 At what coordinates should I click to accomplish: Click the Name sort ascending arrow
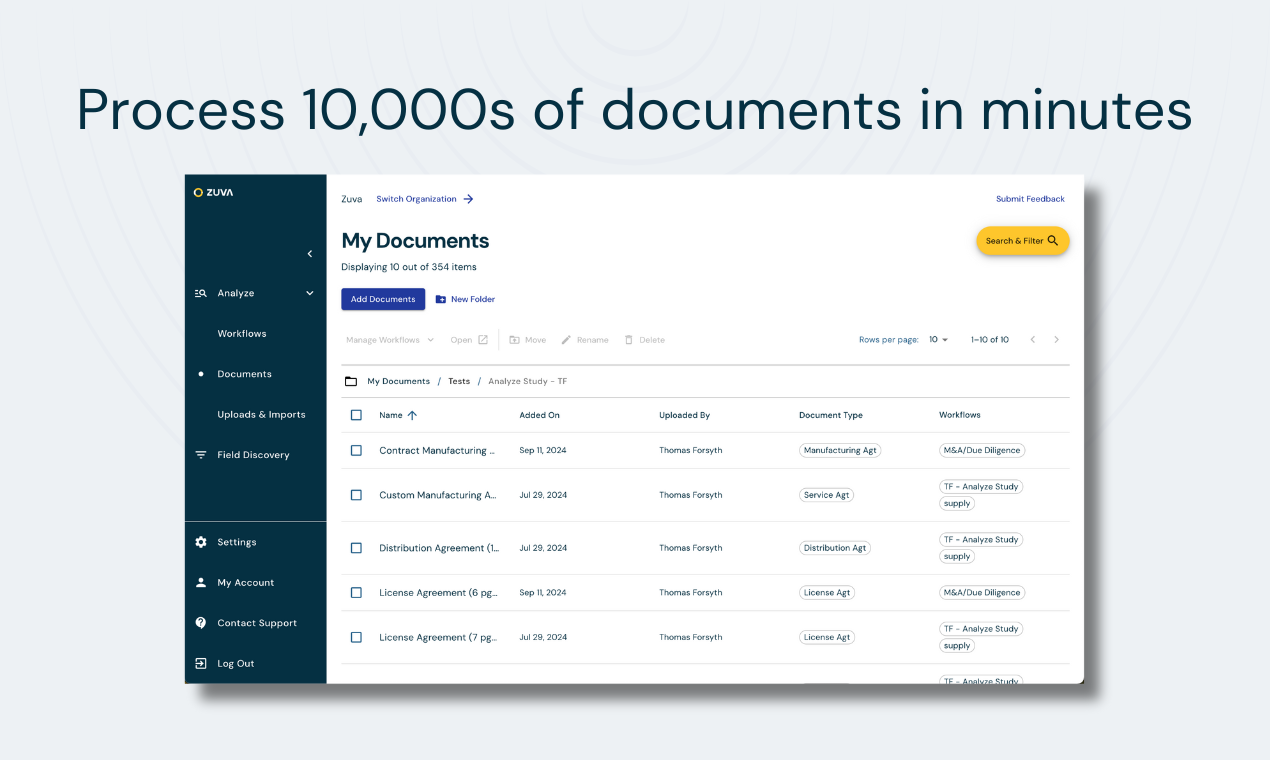(x=412, y=415)
